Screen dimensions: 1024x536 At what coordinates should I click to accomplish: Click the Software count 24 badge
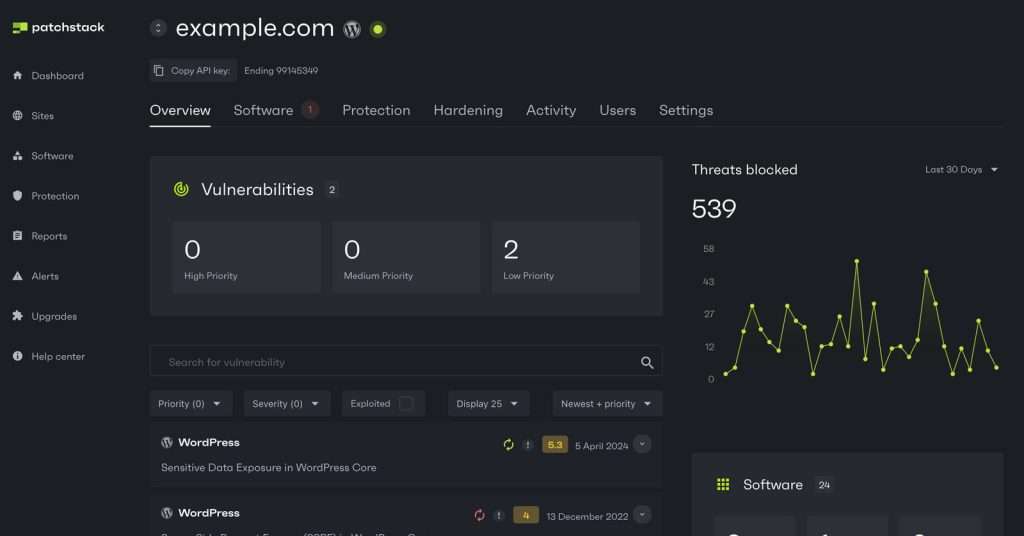click(824, 485)
